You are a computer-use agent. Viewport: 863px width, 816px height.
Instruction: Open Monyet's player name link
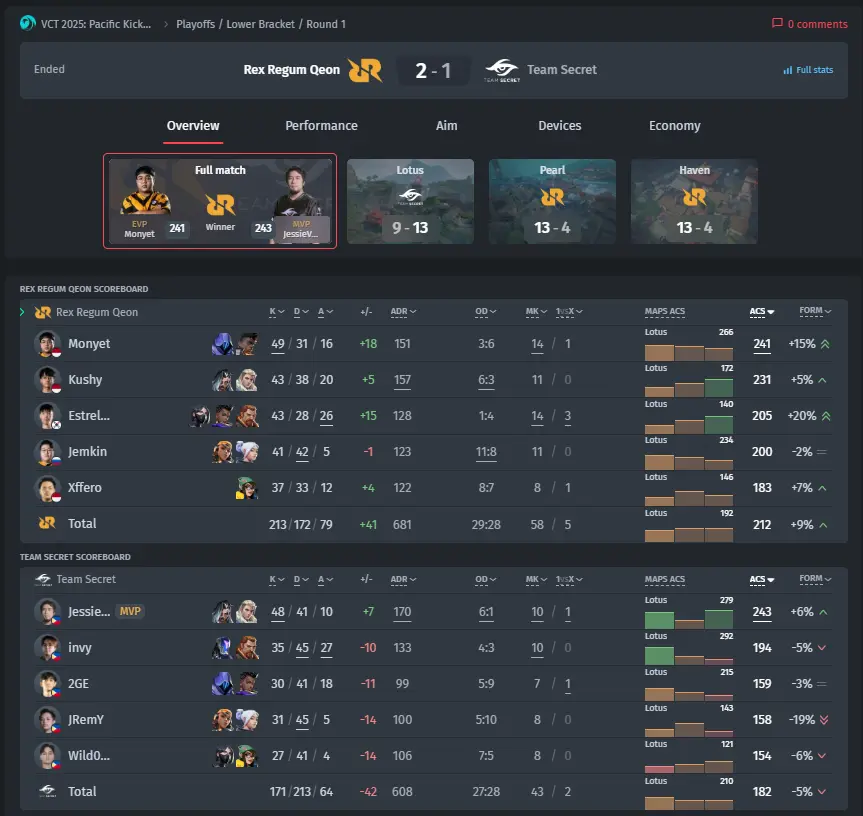click(x=89, y=344)
